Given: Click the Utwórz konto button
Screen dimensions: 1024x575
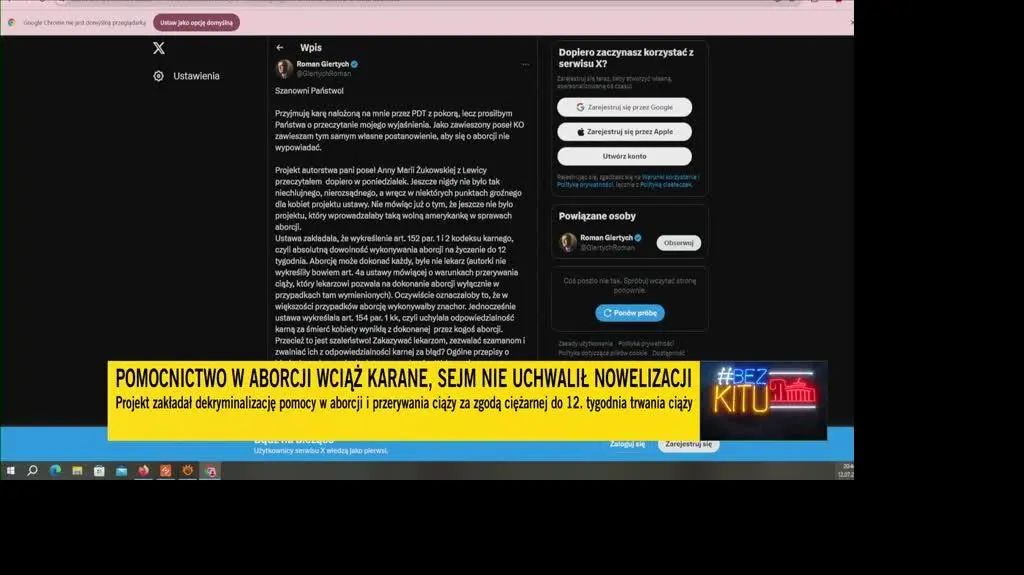Looking at the screenshot, I should (624, 156).
